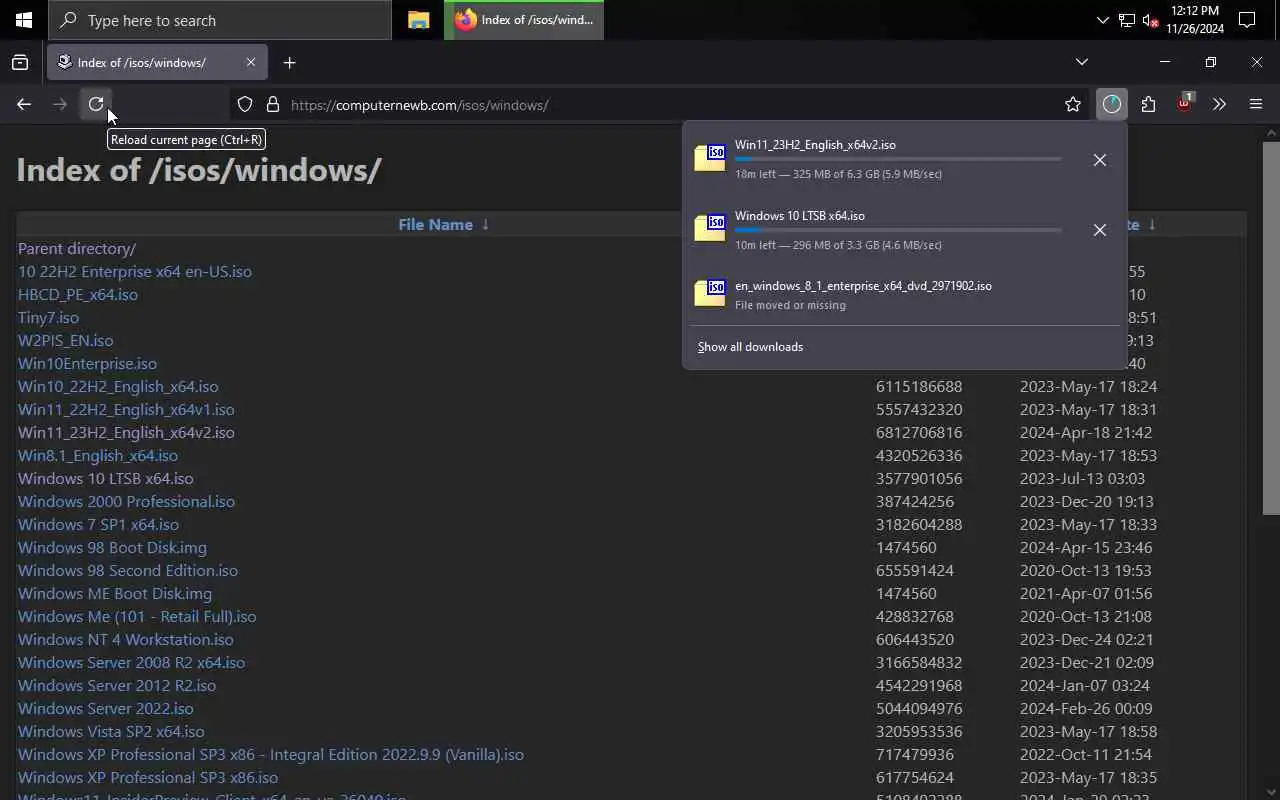
Task: Click the Windows Start button
Action: pos(24,20)
